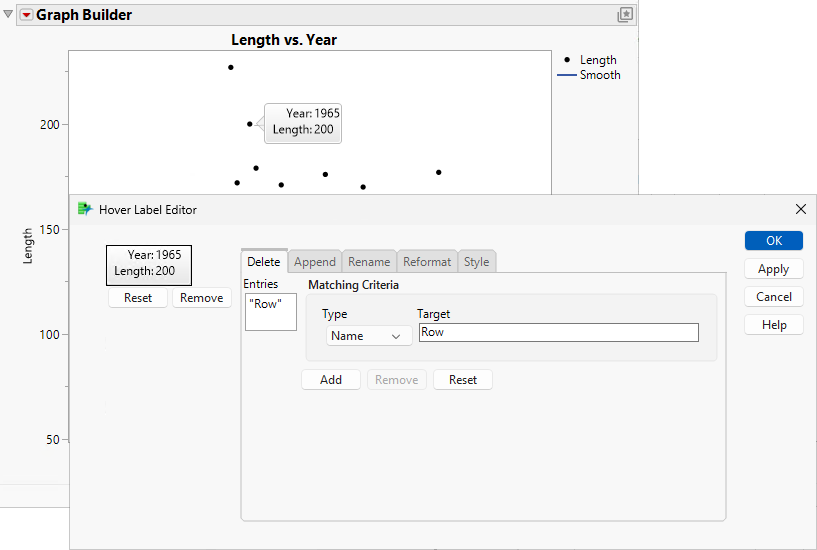Click the Hover Label Editor title icon

(x=84, y=209)
